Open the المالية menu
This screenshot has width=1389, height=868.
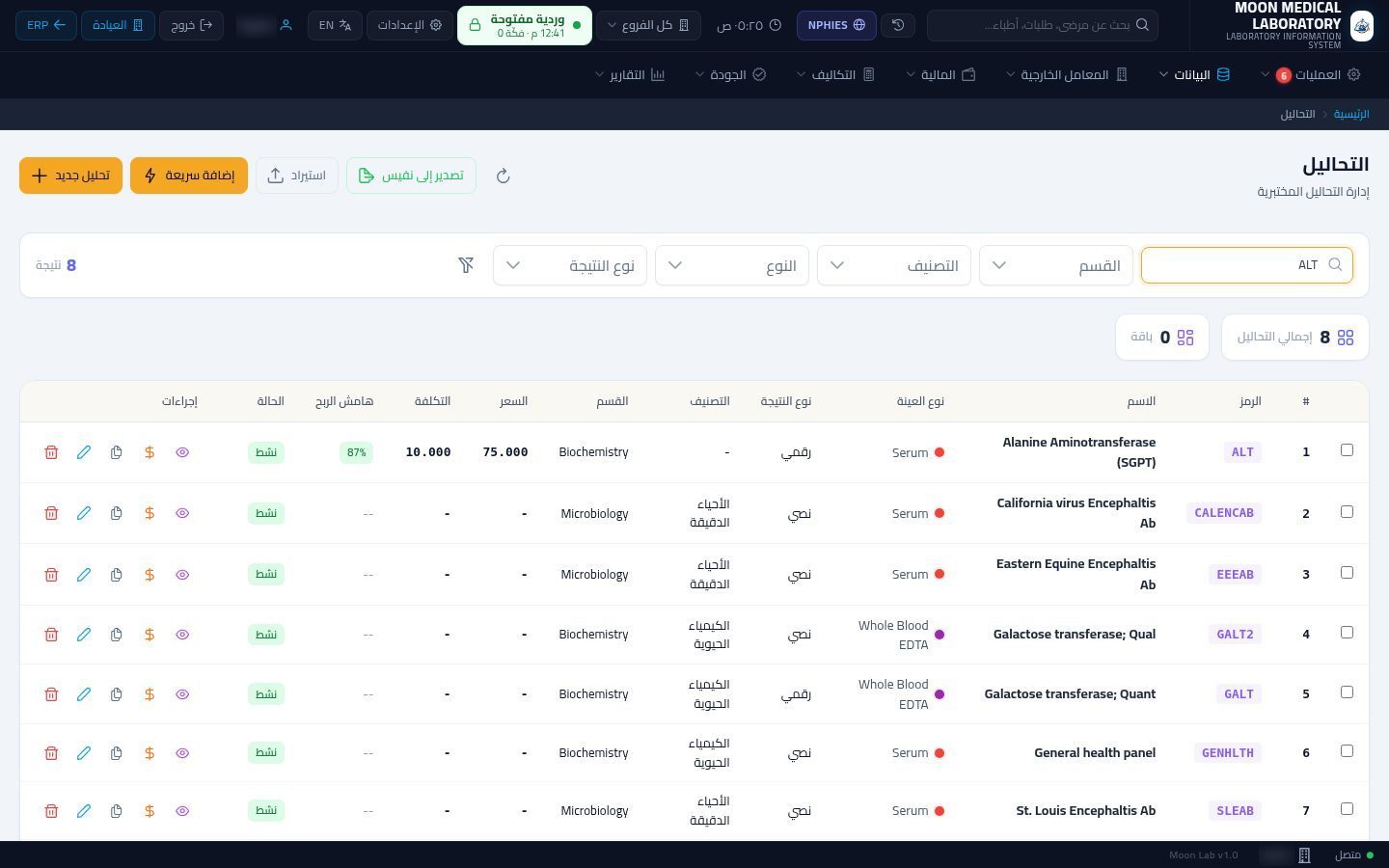tap(940, 74)
